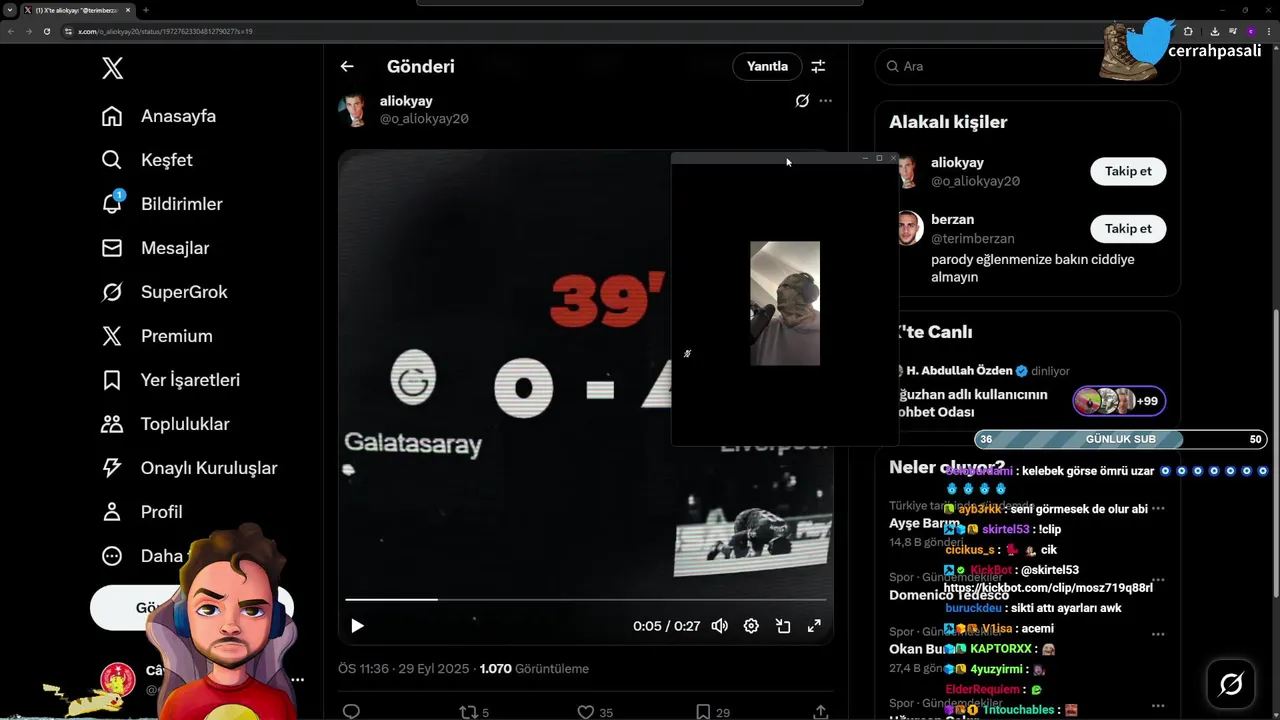Open the +99 listeners live space
This screenshot has width=1280, height=720.
(x=1119, y=401)
